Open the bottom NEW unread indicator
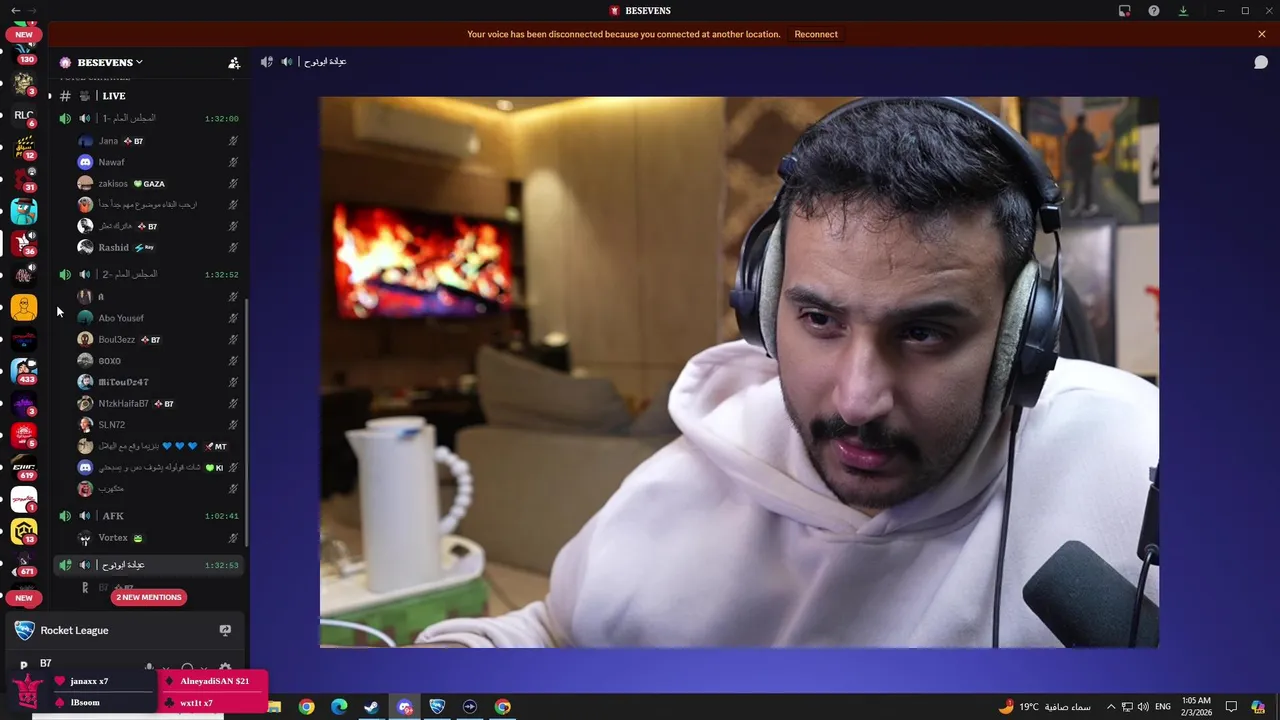The width and height of the screenshot is (1280, 720). pyautogui.click(x=24, y=598)
